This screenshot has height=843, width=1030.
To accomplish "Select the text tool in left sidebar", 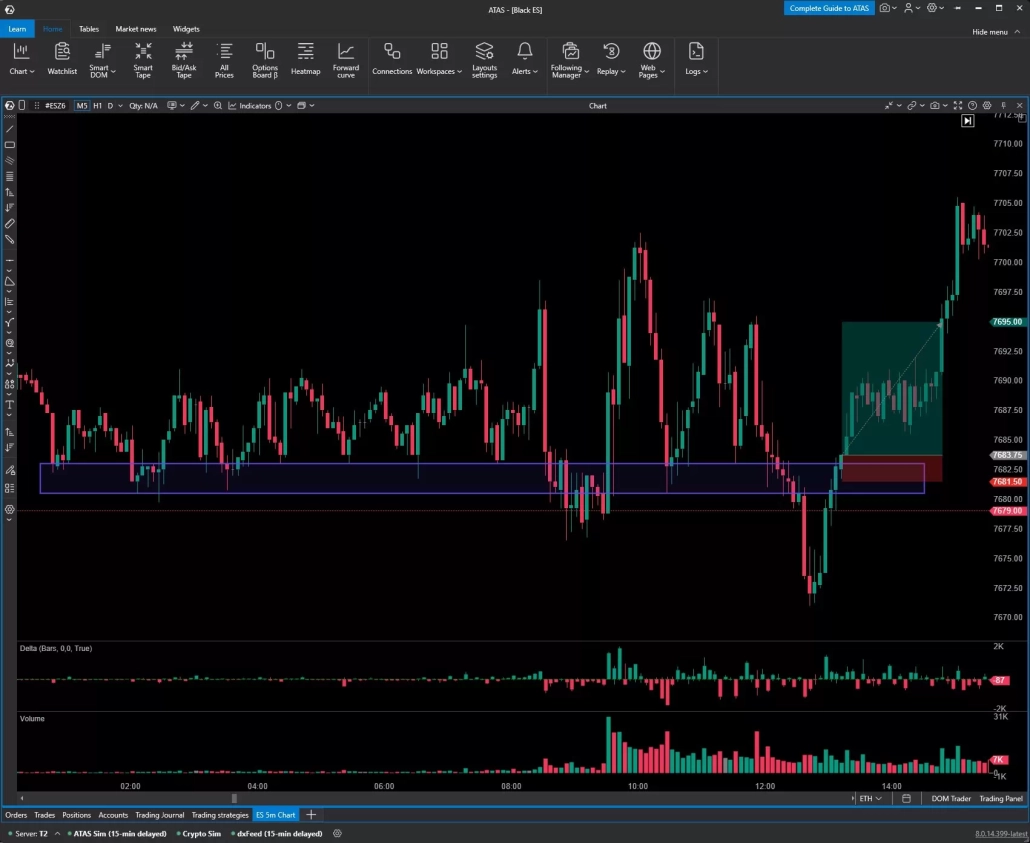I will (9, 405).
